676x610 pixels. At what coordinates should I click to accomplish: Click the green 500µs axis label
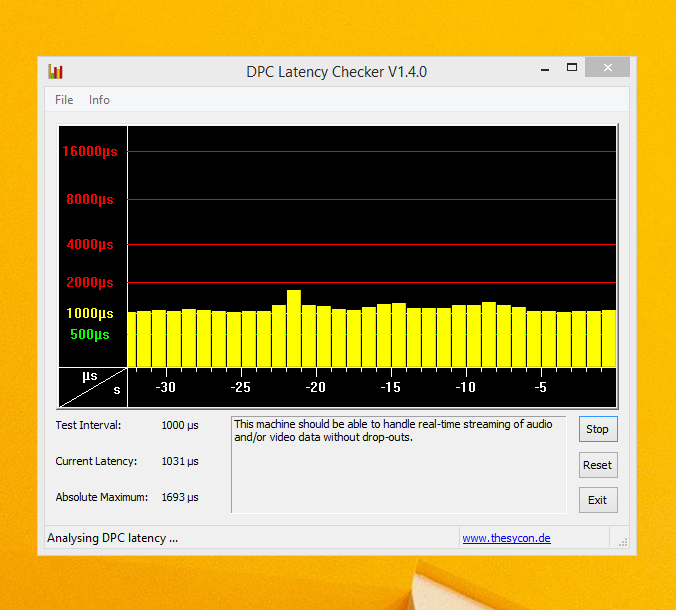pyautogui.click(x=90, y=334)
